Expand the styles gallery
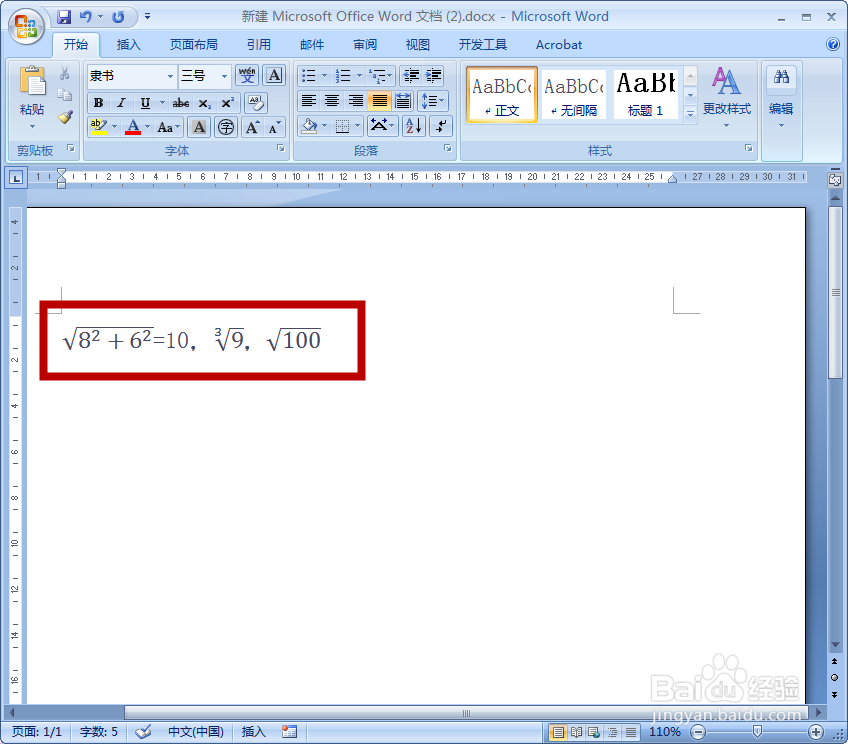The height and width of the screenshot is (744, 848). [690, 114]
